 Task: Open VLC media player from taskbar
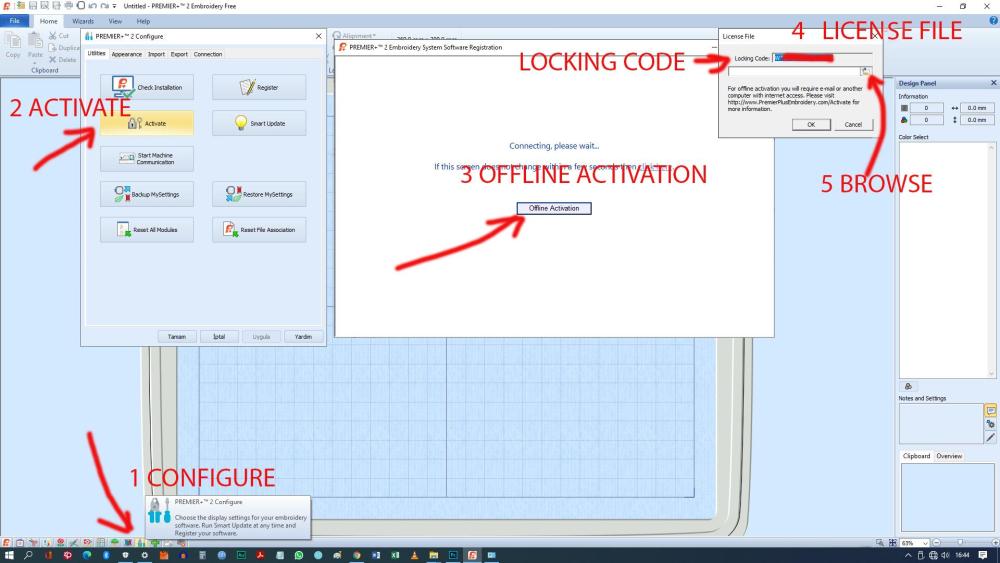point(415,555)
